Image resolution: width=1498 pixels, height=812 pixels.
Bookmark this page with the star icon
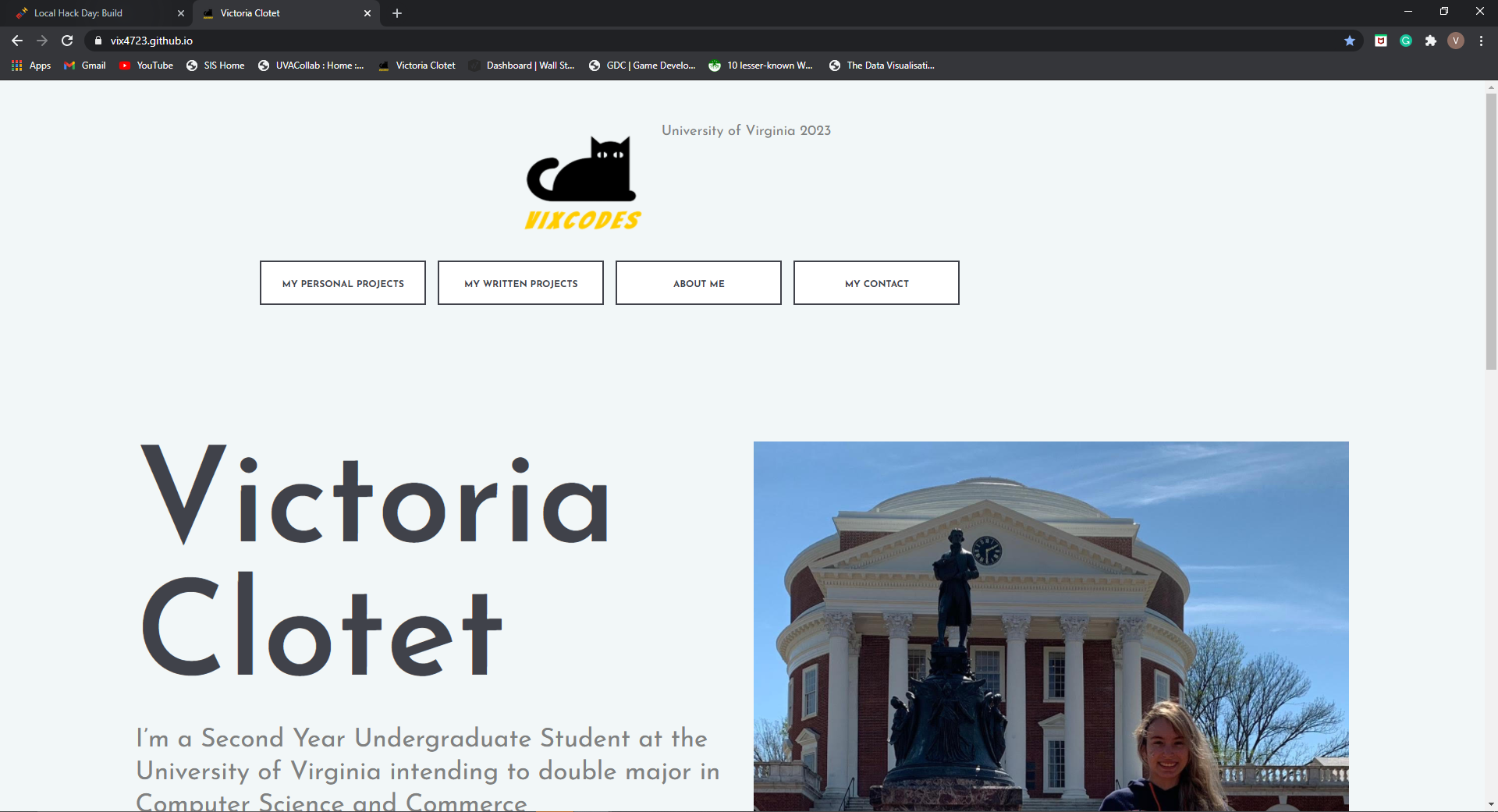coord(1350,41)
